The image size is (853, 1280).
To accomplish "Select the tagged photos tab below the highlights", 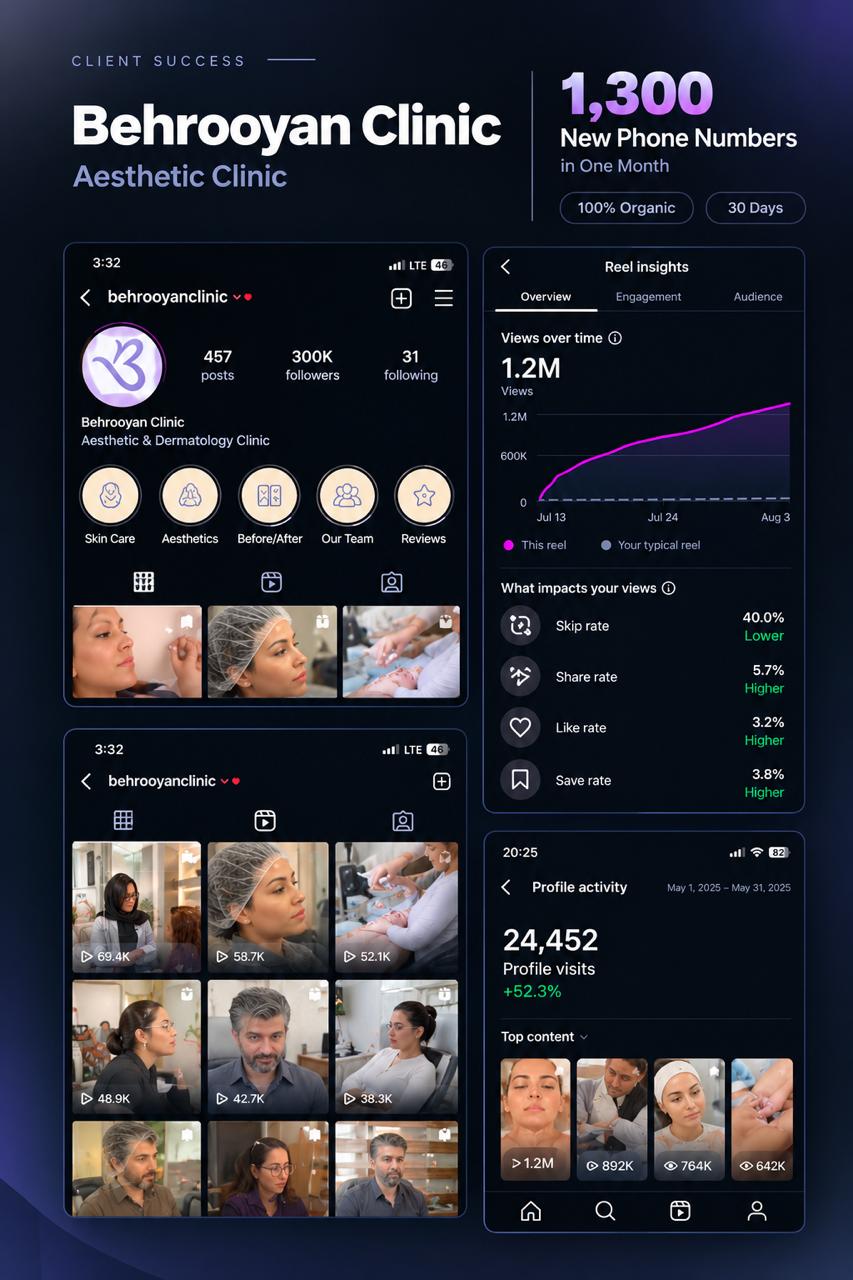I will [392, 582].
